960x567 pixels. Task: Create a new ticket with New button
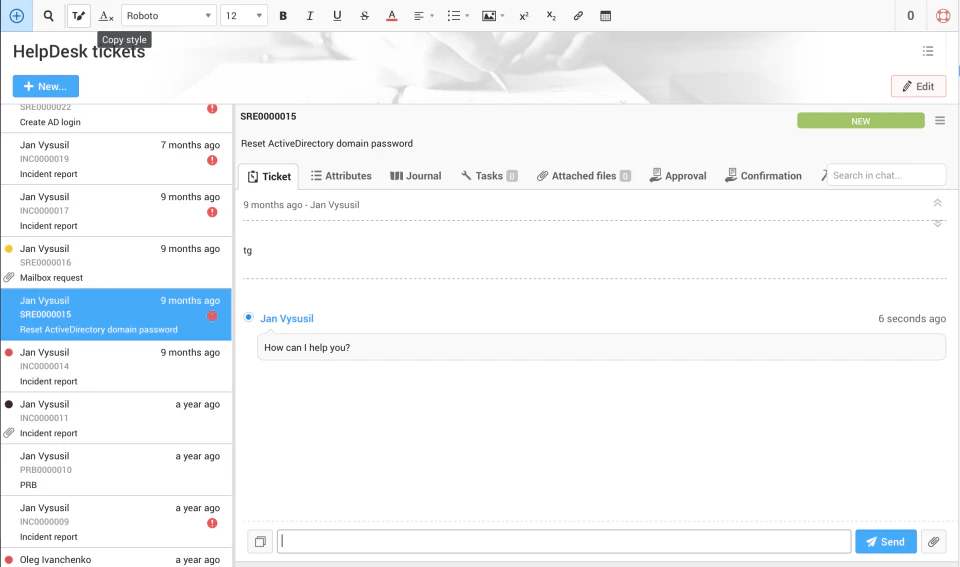(x=46, y=86)
